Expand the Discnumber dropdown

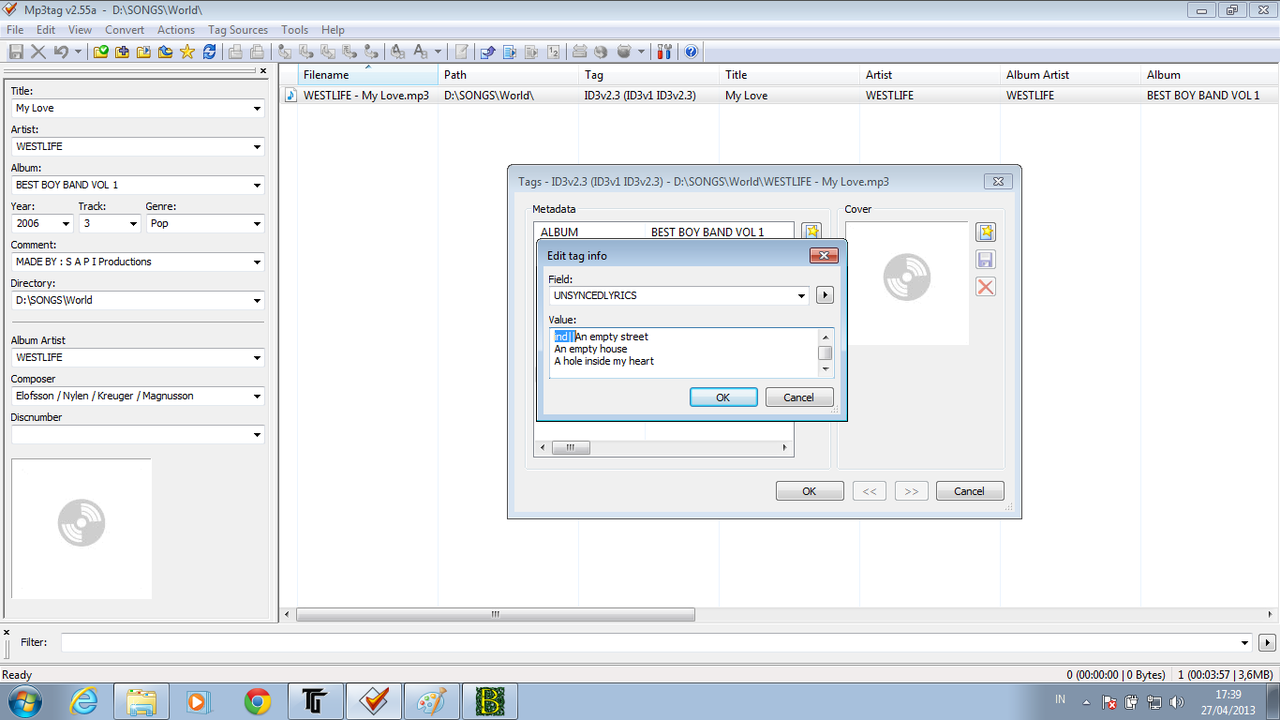257,435
